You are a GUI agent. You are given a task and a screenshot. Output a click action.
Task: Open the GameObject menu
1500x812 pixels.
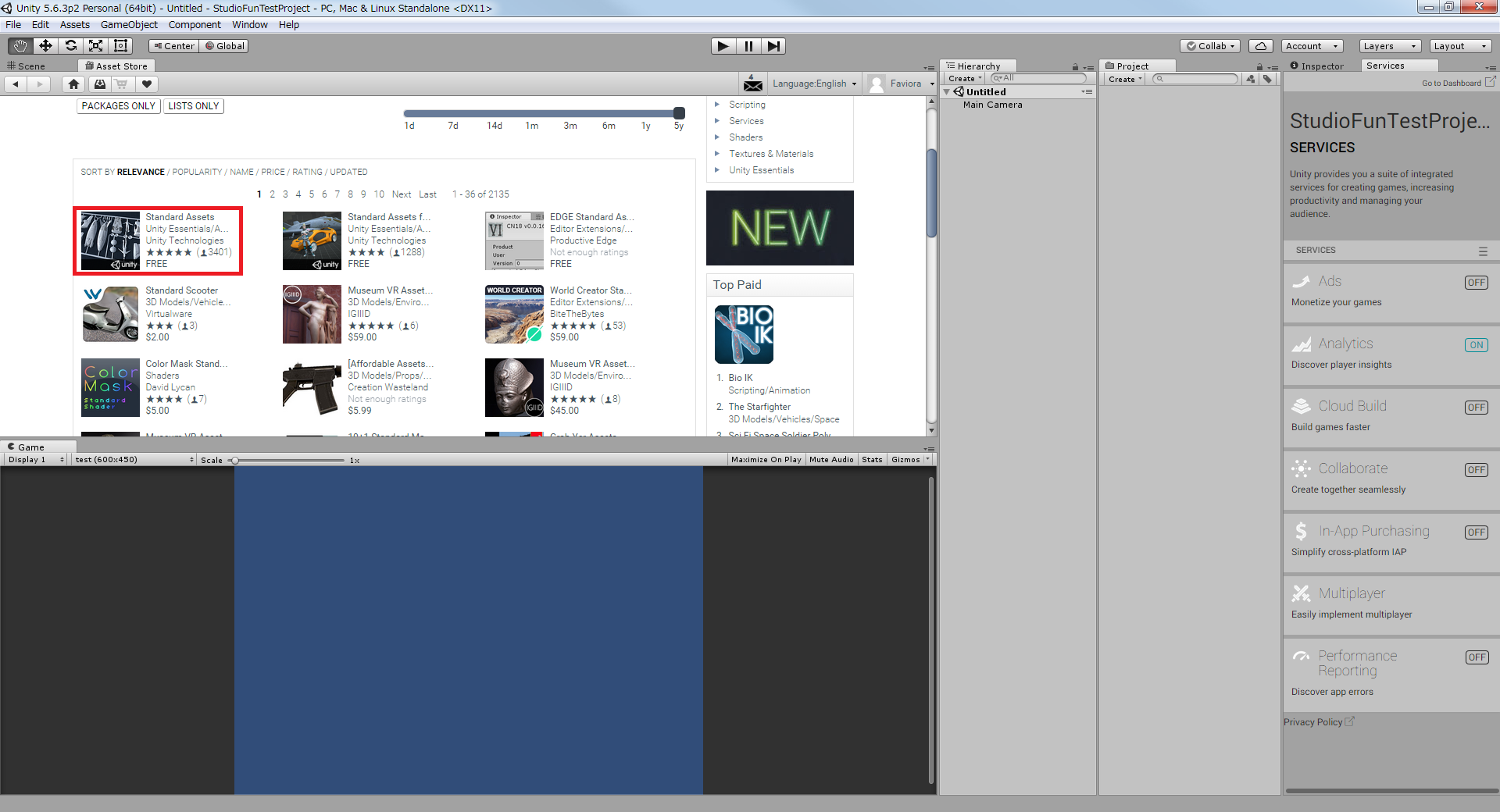[x=129, y=25]
